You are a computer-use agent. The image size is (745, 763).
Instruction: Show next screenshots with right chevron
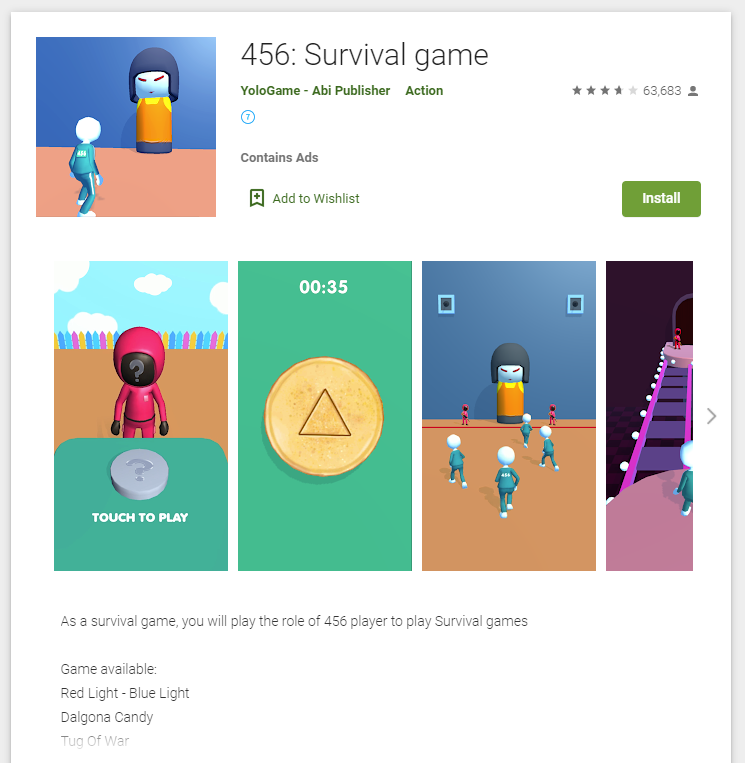coord(711,416)
